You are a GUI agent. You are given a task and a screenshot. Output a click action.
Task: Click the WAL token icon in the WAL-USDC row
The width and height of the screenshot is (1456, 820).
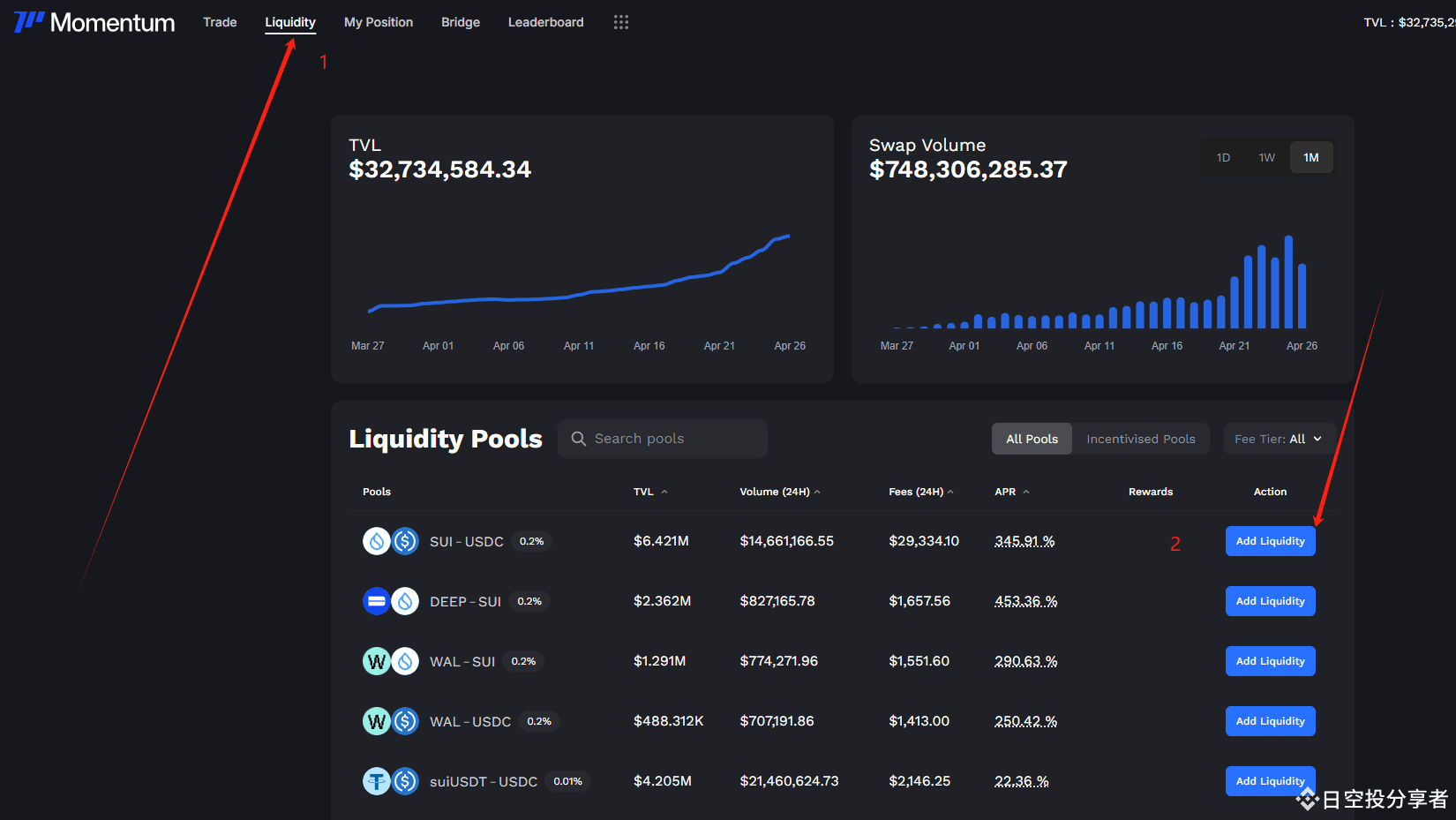pos(377,721)
